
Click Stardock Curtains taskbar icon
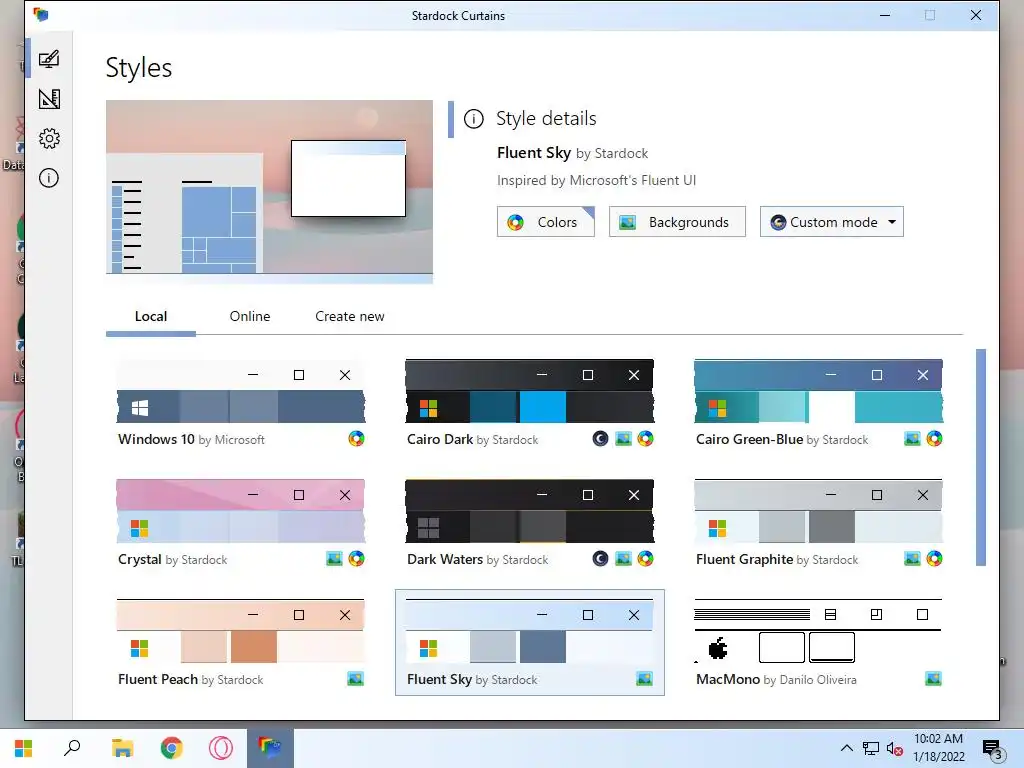point(270,748)
